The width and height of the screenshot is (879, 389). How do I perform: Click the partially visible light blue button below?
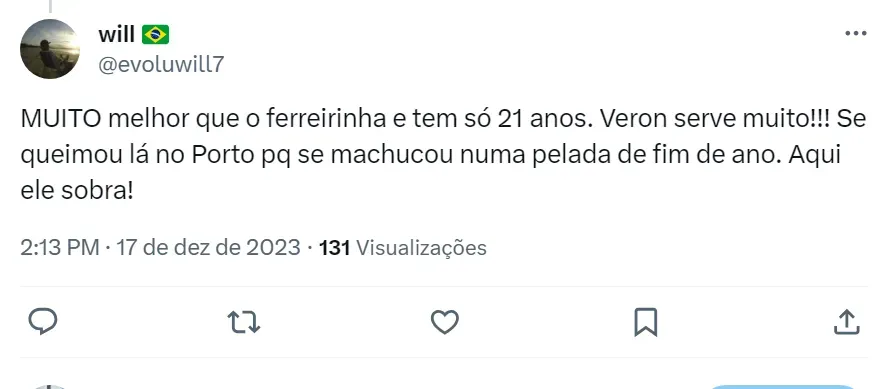(x=783, y=386)
